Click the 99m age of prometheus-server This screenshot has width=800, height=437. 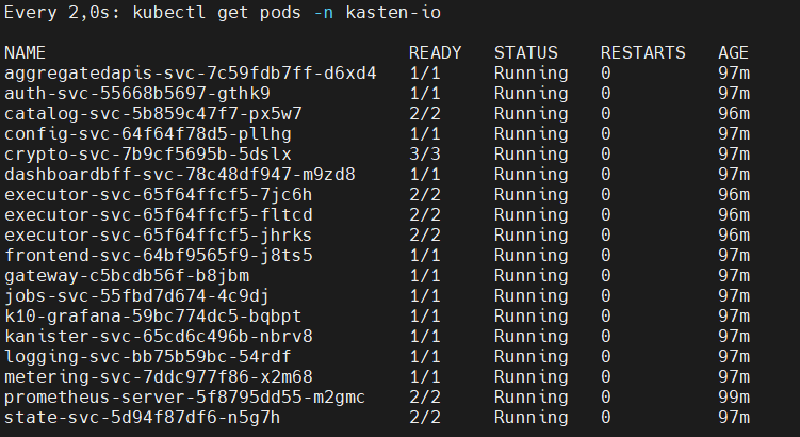[x=734, y=397]
